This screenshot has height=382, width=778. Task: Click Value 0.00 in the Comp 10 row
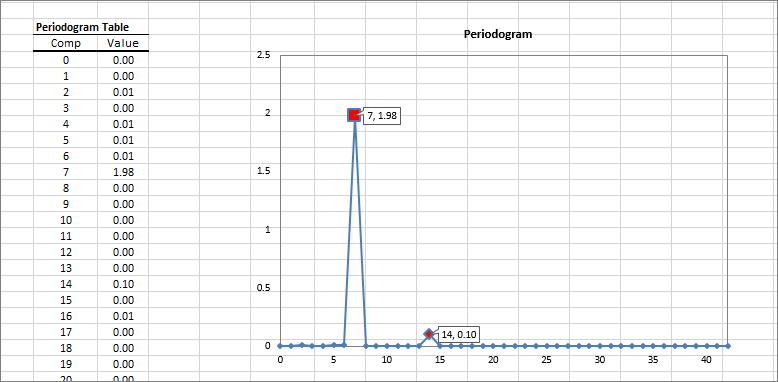pyautogui.click(x=123, y=220)
